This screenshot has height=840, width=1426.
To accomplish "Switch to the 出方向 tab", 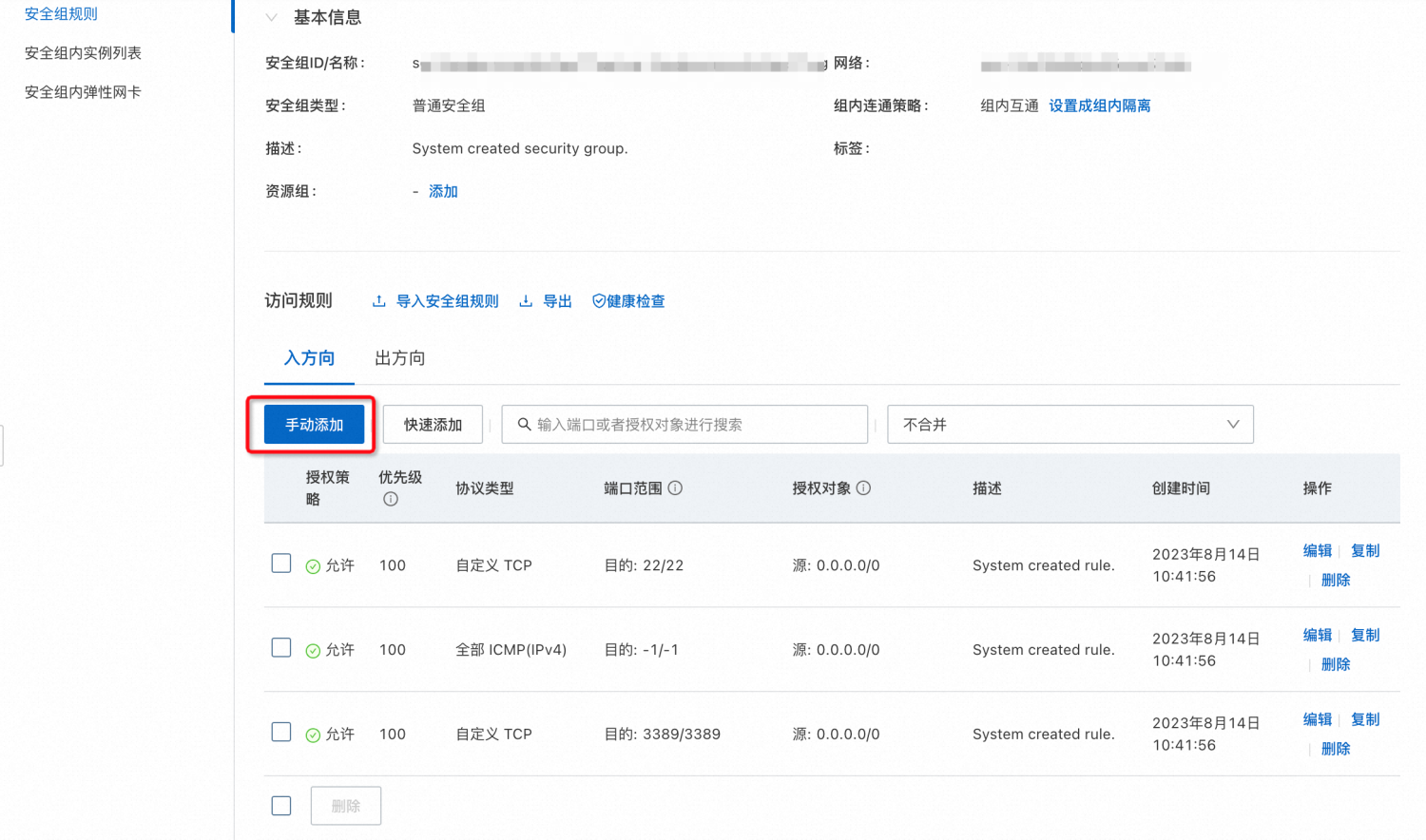I will click(x=400, y=358).
